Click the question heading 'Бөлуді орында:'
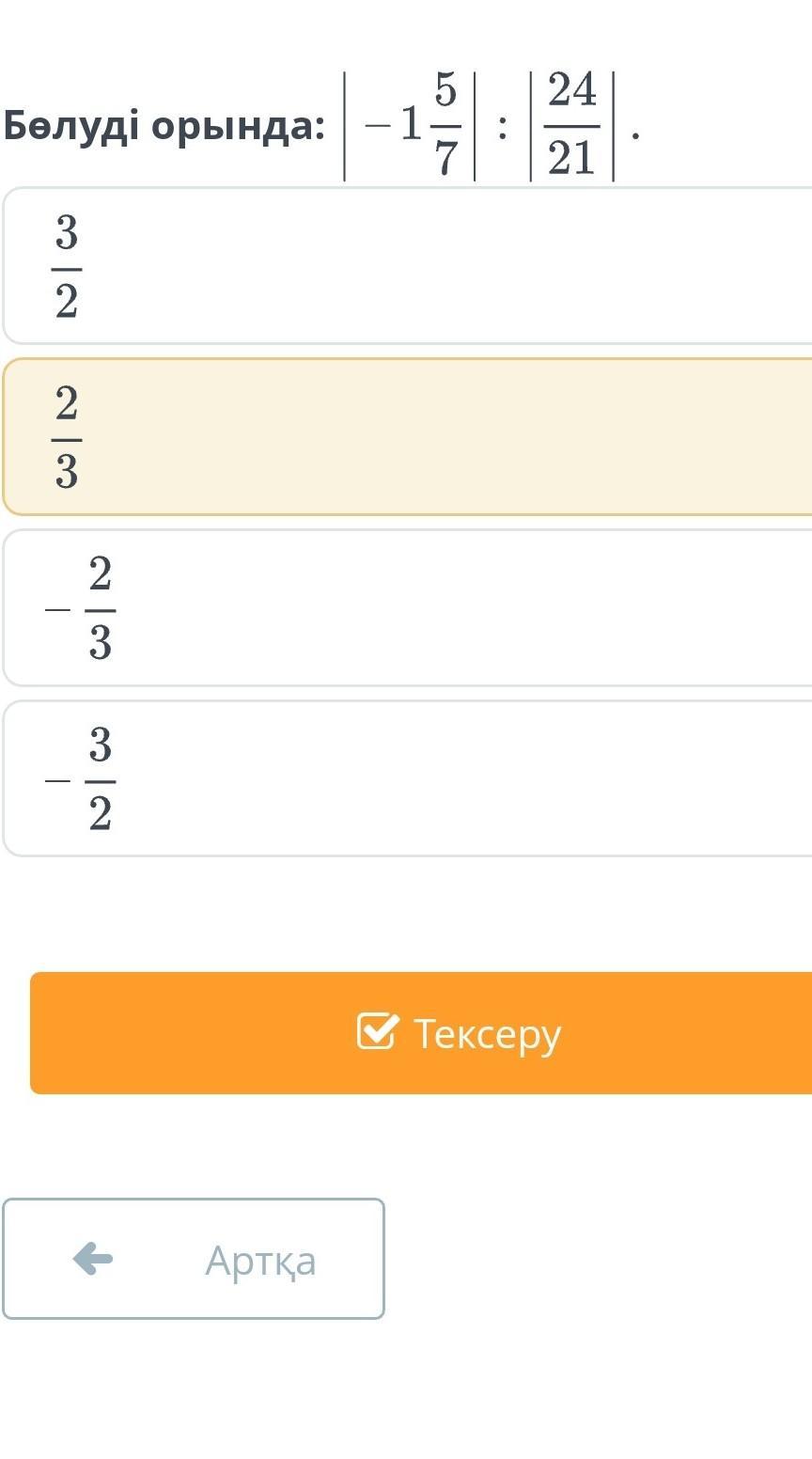This screenshot has width=812, height=1459. coord(164,126)
